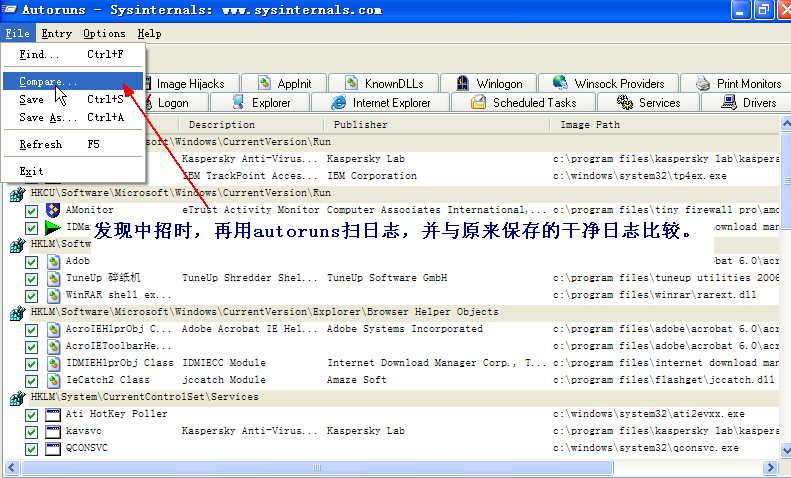
Task: Switch to the Winlogon tab
Action: 488,83
